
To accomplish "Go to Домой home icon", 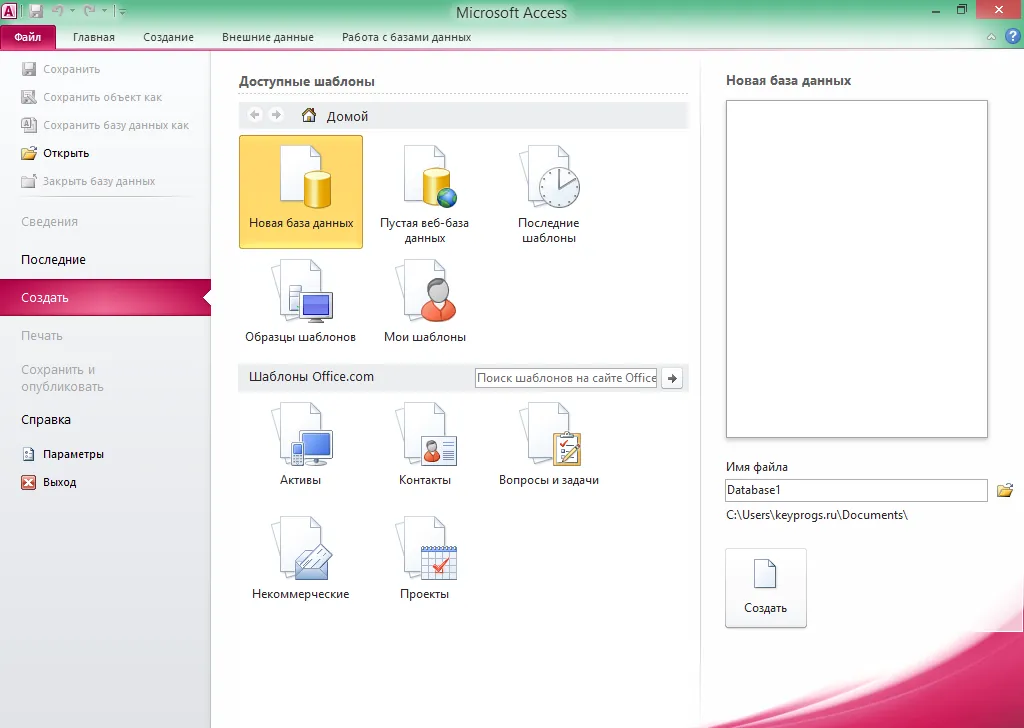I will (309, 116).
